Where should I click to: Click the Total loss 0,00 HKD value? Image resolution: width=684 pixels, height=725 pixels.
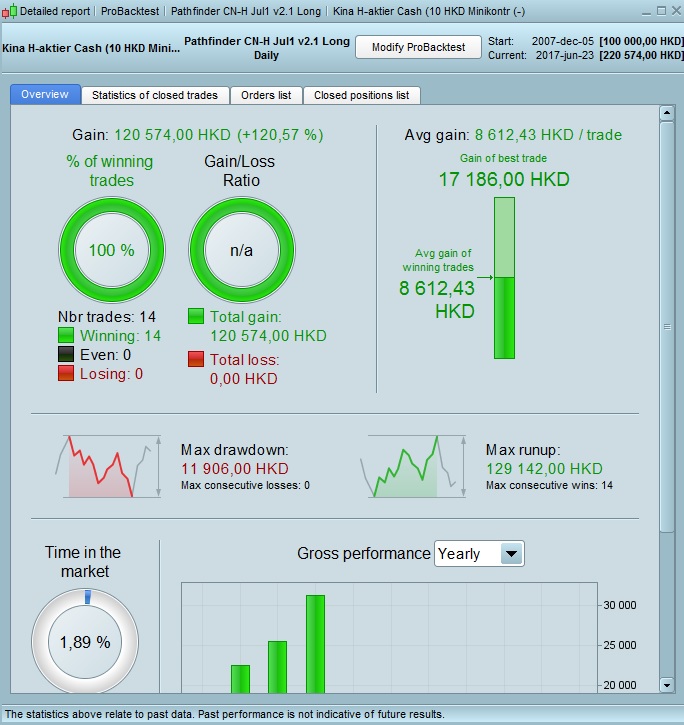pos(244,379)
